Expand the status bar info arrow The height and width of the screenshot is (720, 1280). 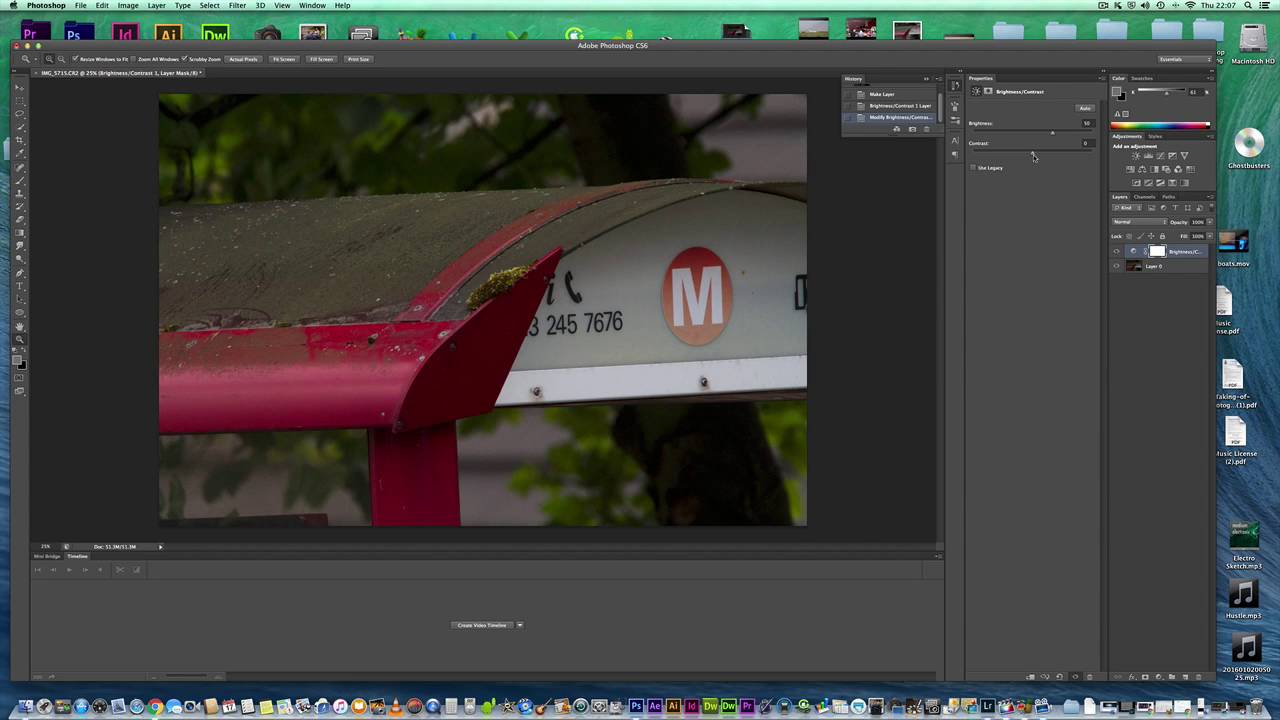pyautogui.click(x=160, y=547)
